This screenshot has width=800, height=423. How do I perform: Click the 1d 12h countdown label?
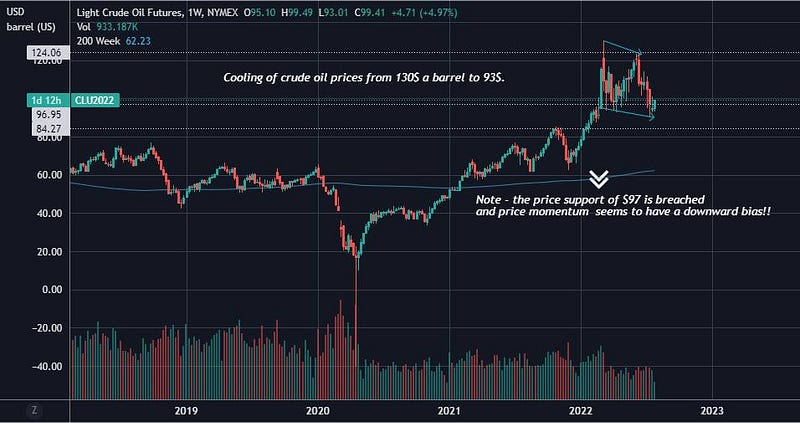(48, 101)
